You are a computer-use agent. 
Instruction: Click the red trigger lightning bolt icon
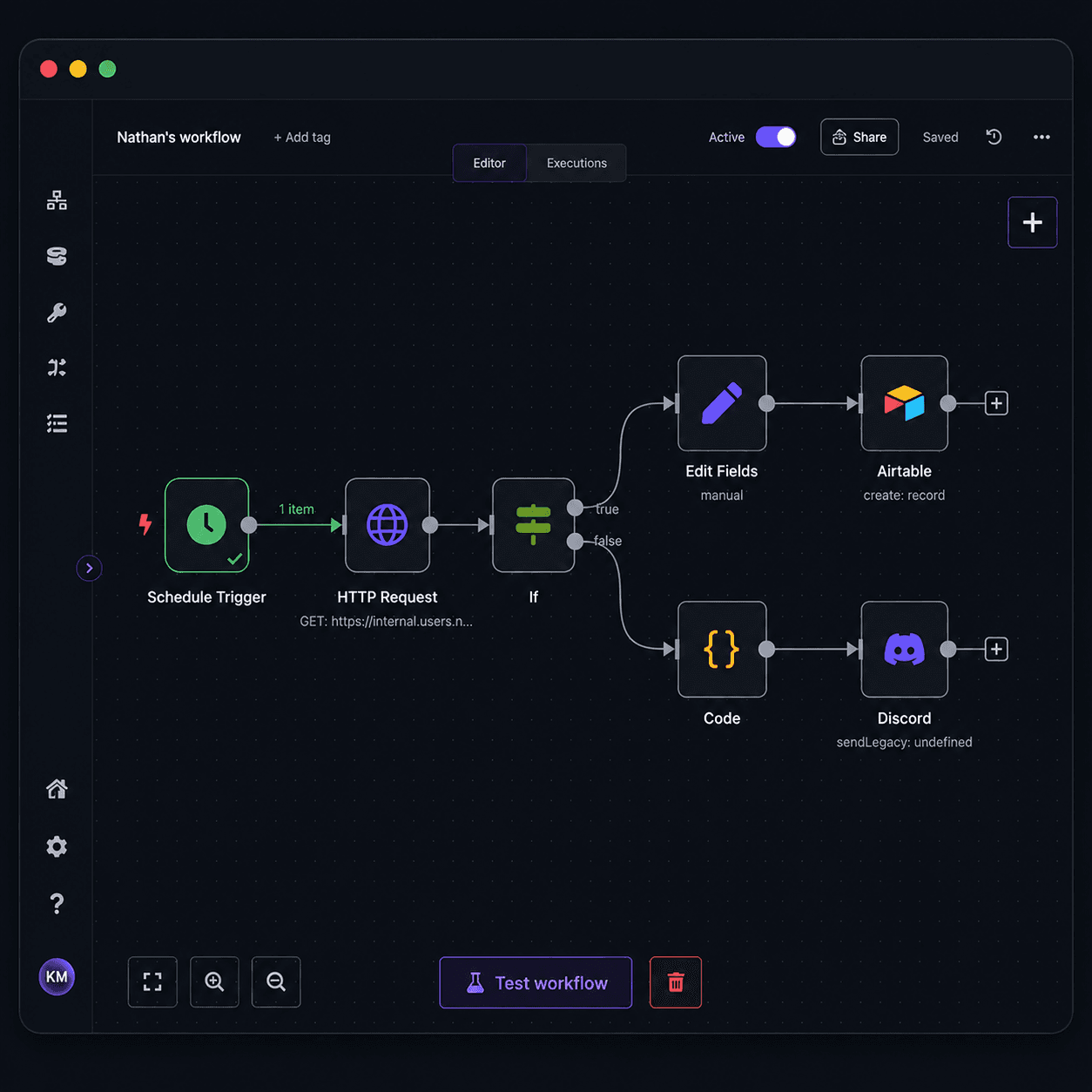pyautogui.click(x=145, y=524)
